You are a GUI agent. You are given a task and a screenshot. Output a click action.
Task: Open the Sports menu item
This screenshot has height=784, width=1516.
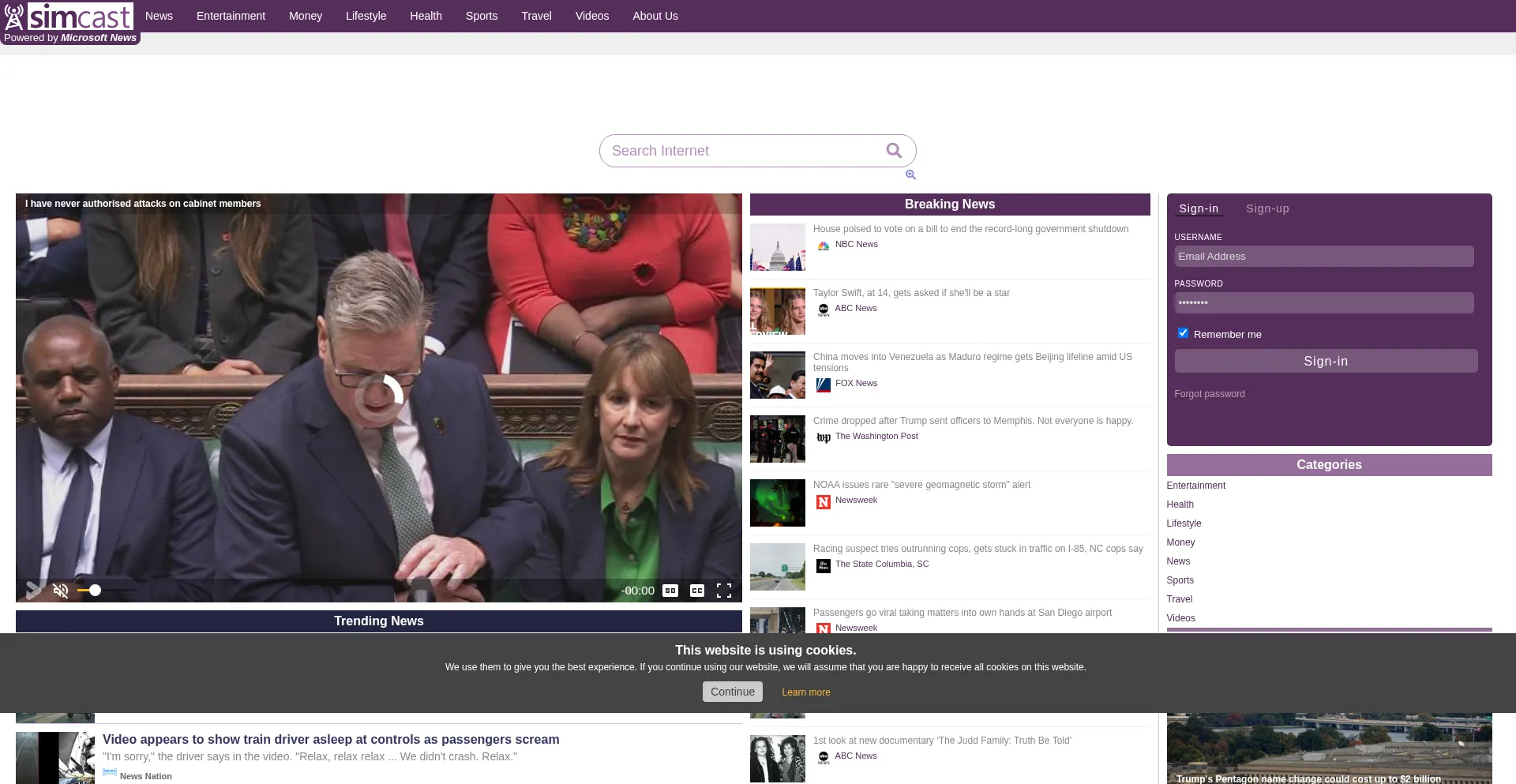pos(481,16)
